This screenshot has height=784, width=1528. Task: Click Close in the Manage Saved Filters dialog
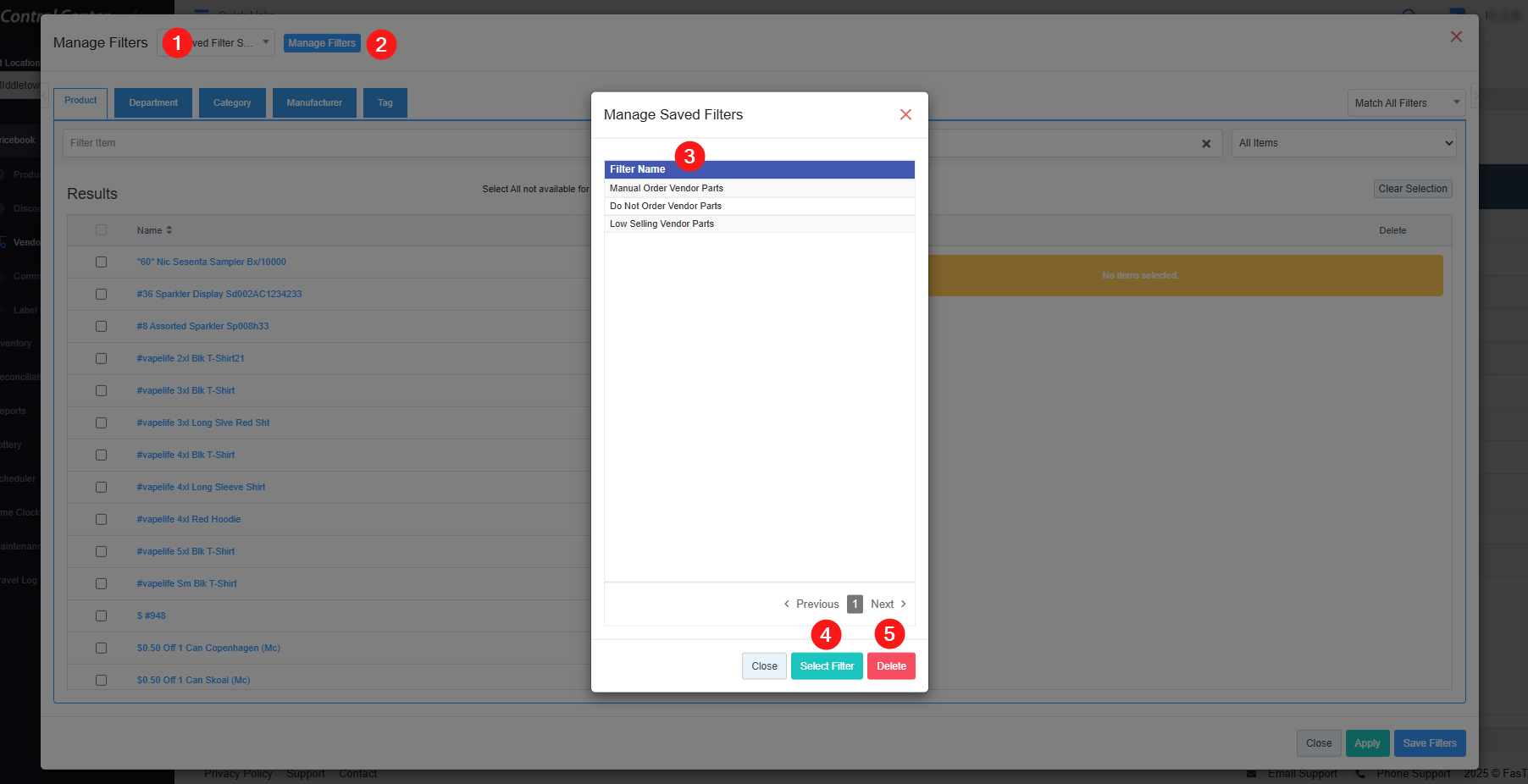(x=764, y=666)
